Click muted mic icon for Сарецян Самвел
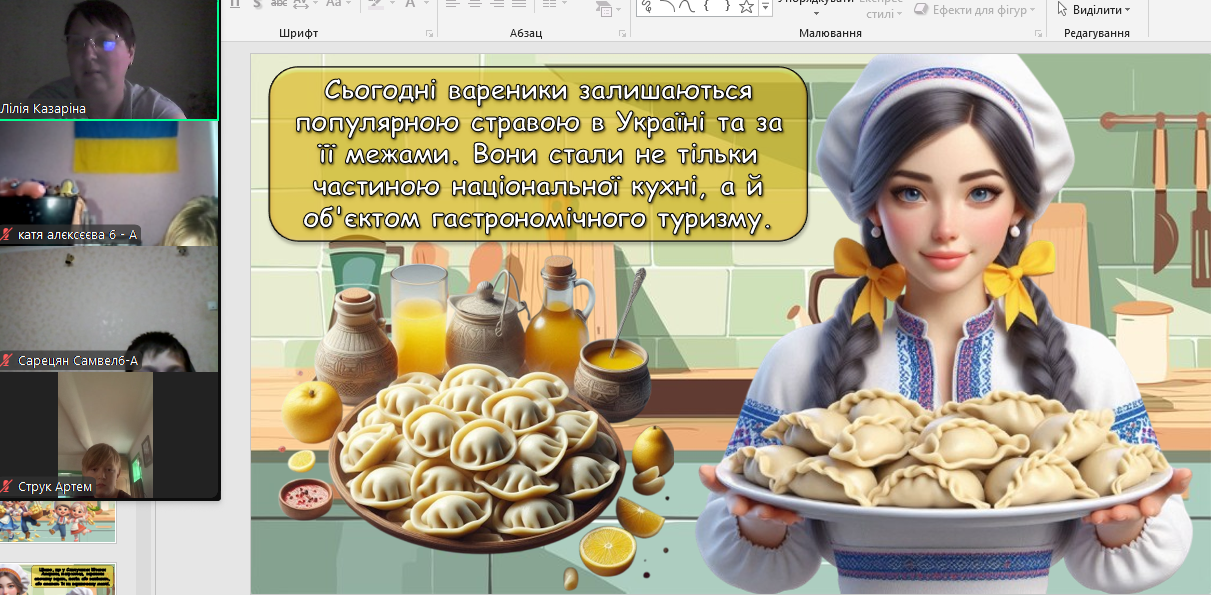Viewport: 1211px width, 595px height. click(x=8, y=361)
